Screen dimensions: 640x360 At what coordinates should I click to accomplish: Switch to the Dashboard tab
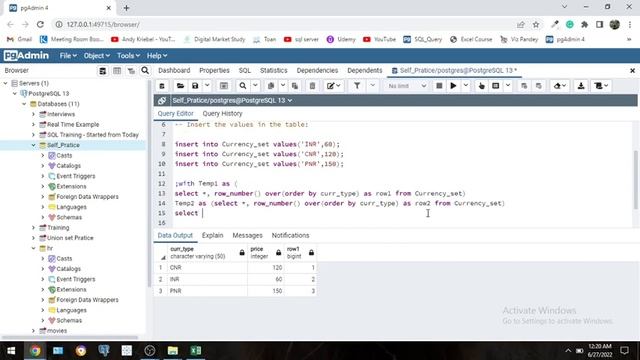click(x=174, y=71)
